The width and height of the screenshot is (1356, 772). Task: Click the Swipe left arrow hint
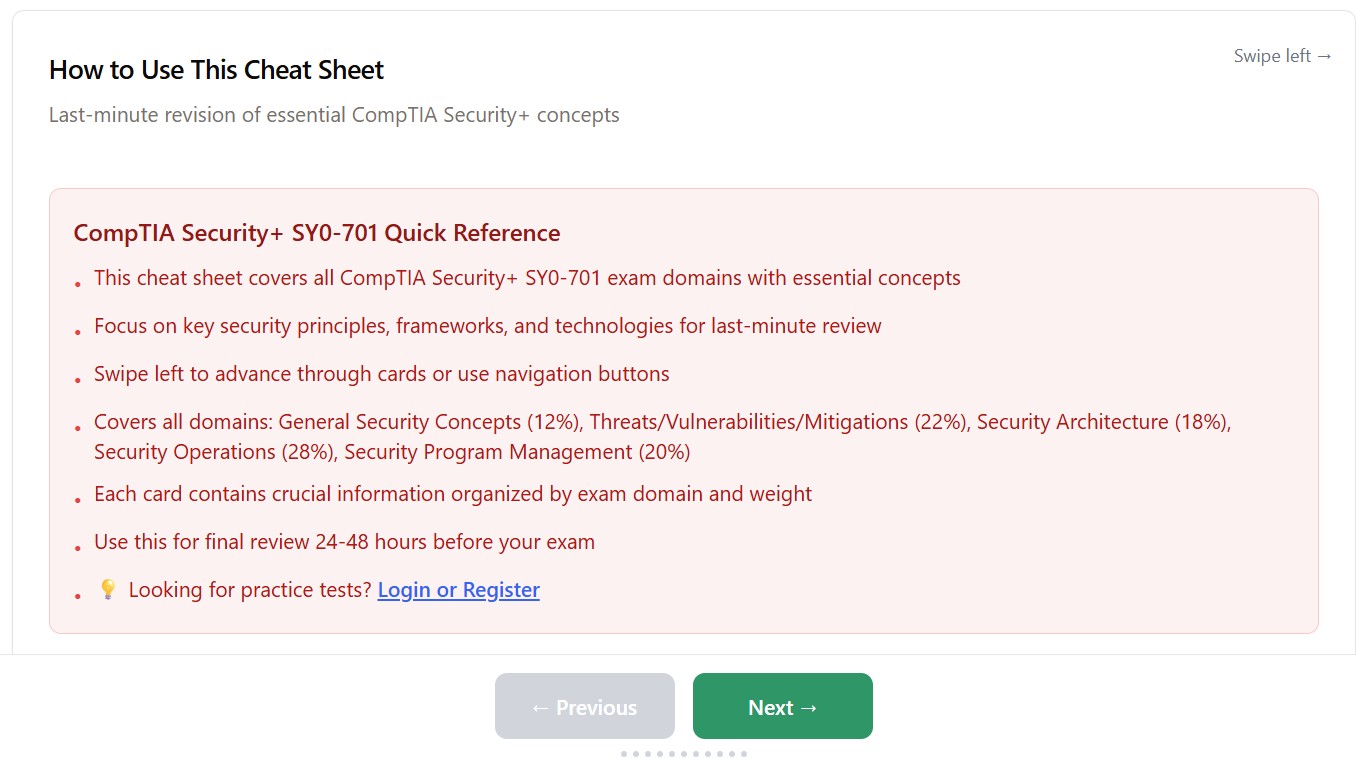click(x=1282, y=56)
